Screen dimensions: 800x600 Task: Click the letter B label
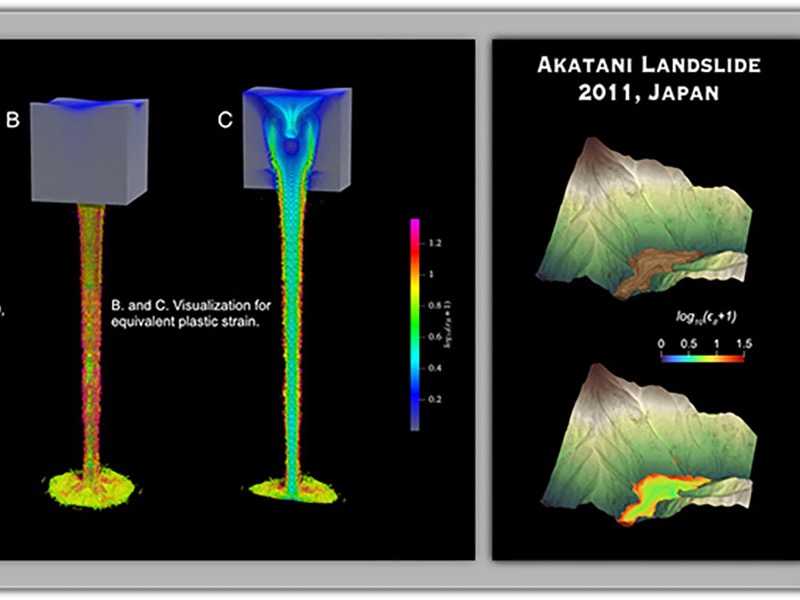coord(13,120)
